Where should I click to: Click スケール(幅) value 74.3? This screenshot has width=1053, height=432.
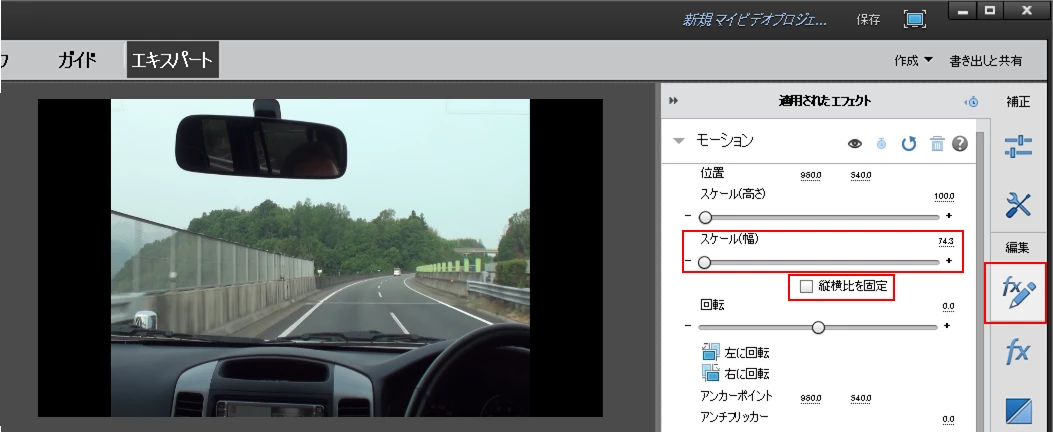[x=946, y=242]
